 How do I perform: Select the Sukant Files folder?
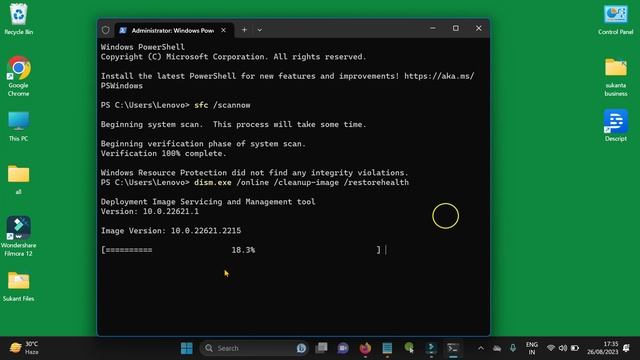[18, 287]
